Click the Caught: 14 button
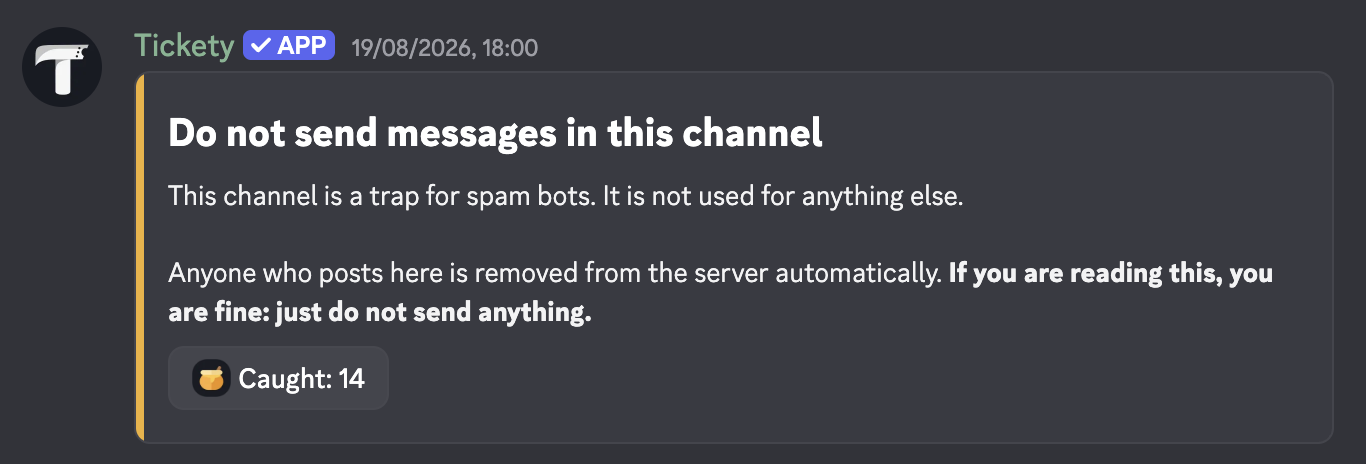Viewport: 1366px width, 464px height. click(x=278, y=378)
